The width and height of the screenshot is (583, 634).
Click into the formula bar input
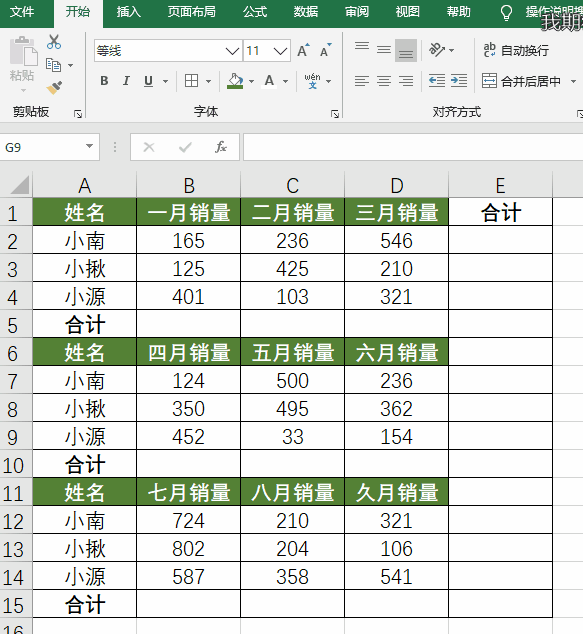(413, 147)
